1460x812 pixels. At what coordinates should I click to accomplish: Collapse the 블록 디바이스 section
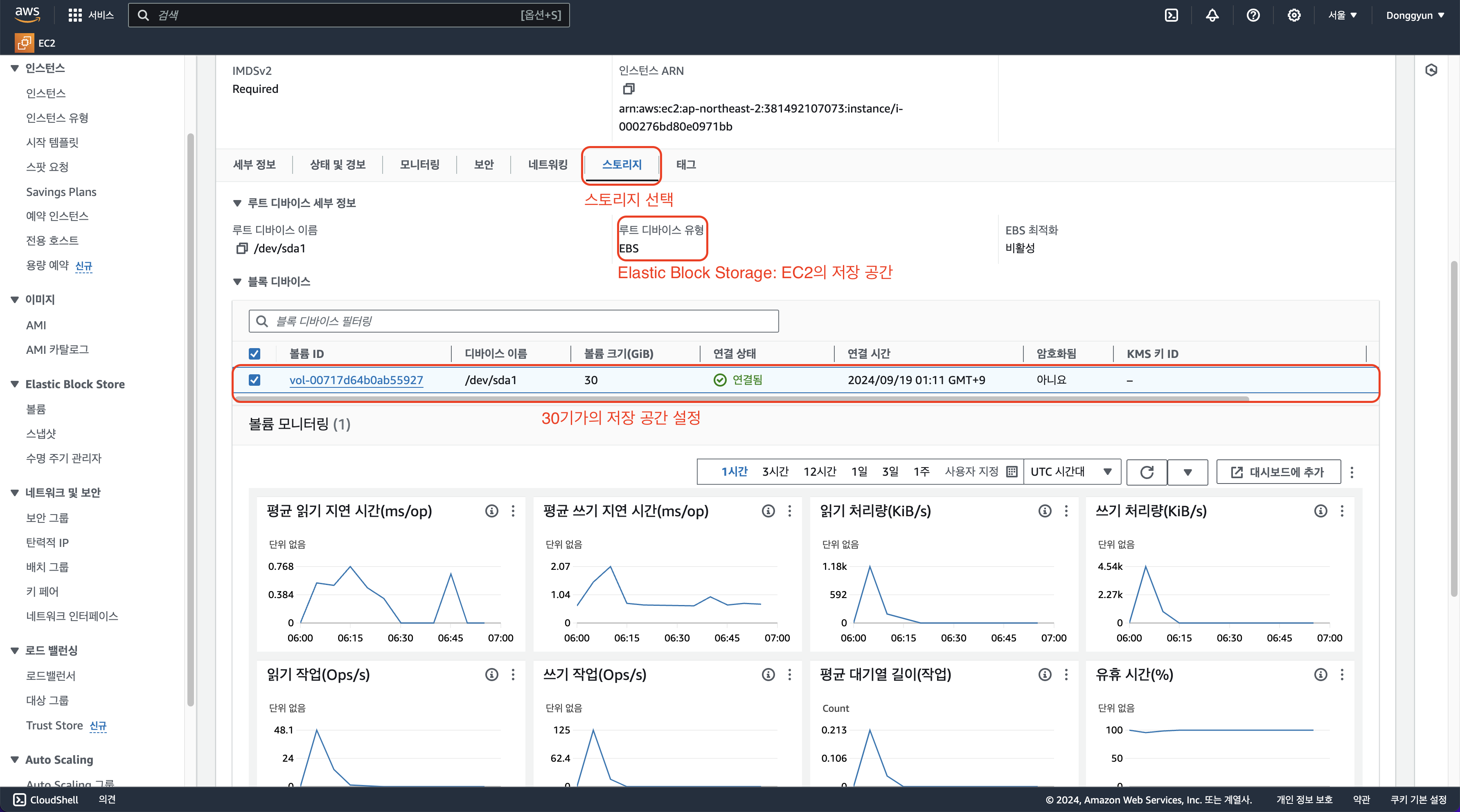pos(237,281)
